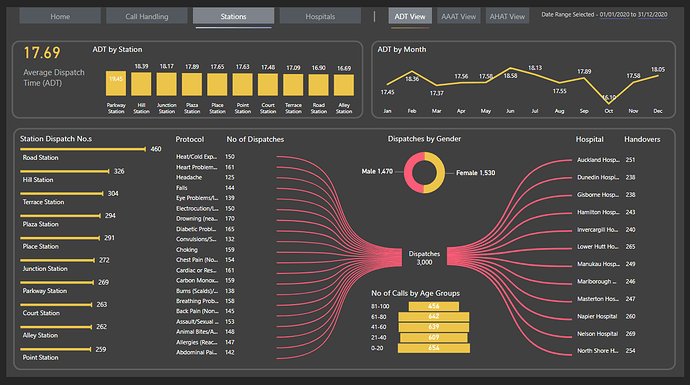Click the Feb 18.36 point on ADT by Month

pyautogui.click(x=412, y=71)
